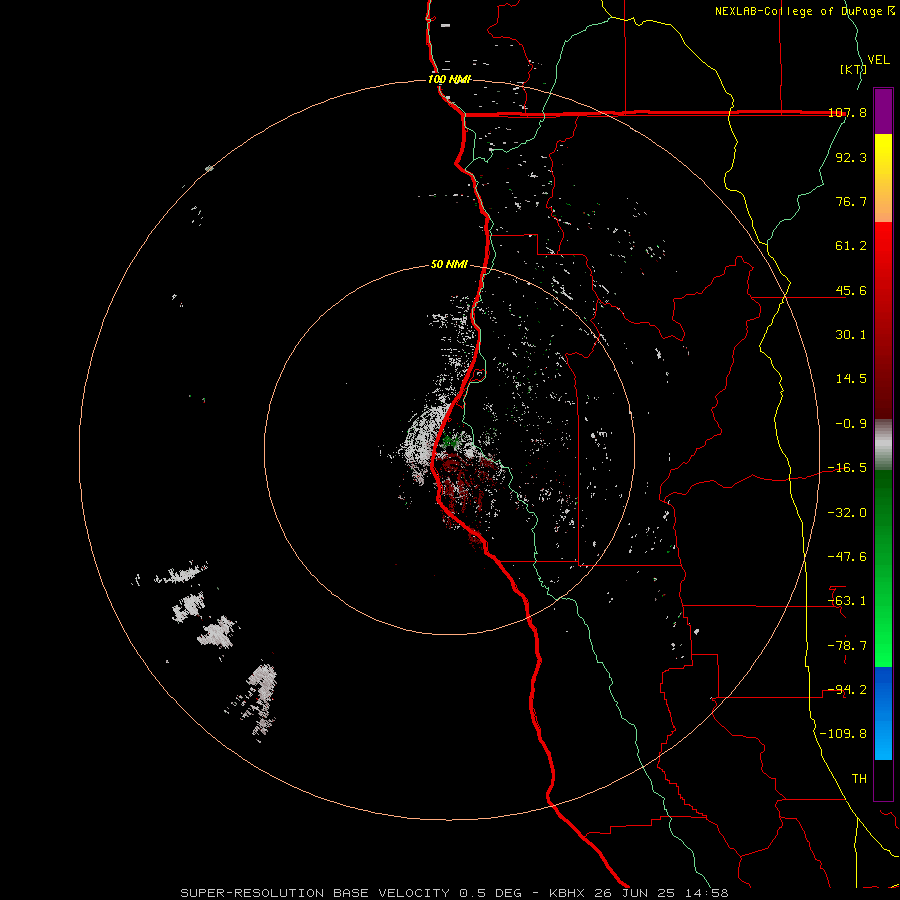Click the -94.2 velocity scale value
This screenshot has width=900, height=900.
[847, 690]
